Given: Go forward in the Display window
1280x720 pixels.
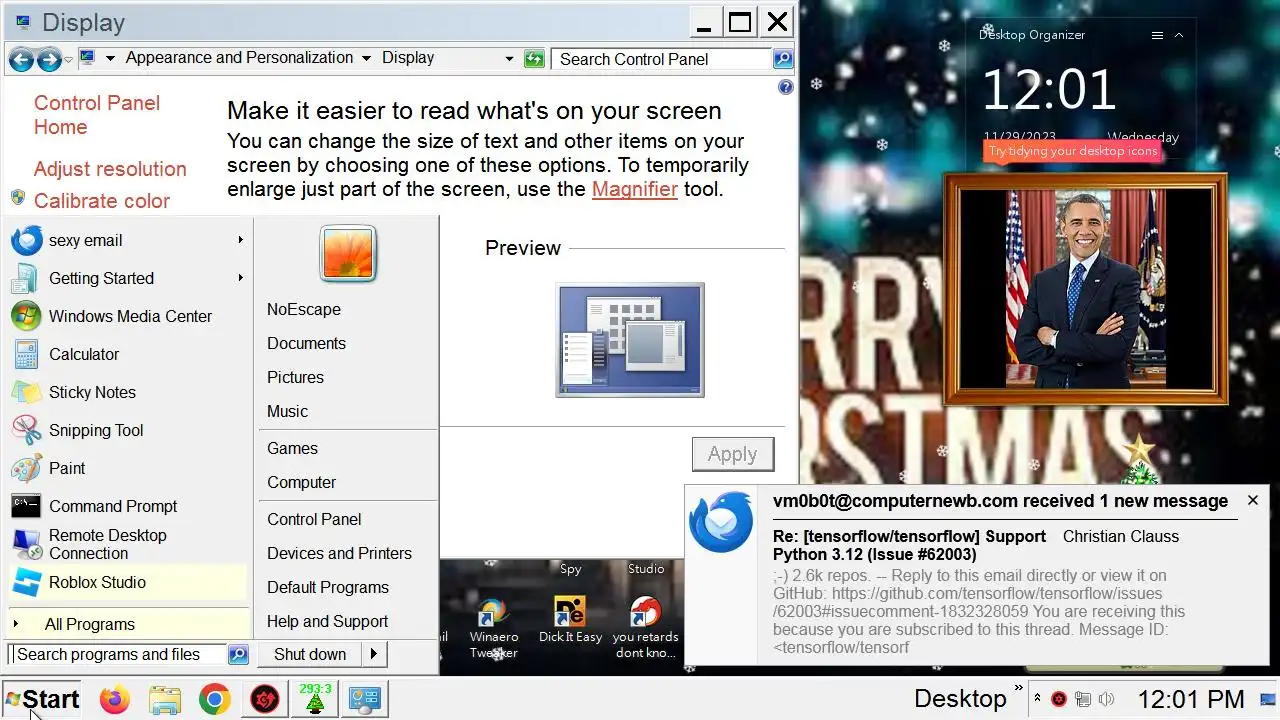Looking at the screenshot, I should point(48,59).
